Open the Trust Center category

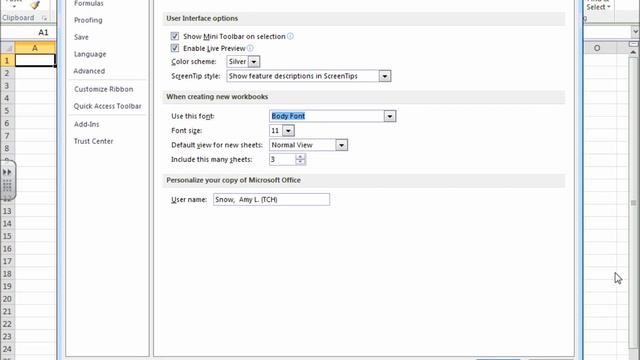[x=93, y=141]
